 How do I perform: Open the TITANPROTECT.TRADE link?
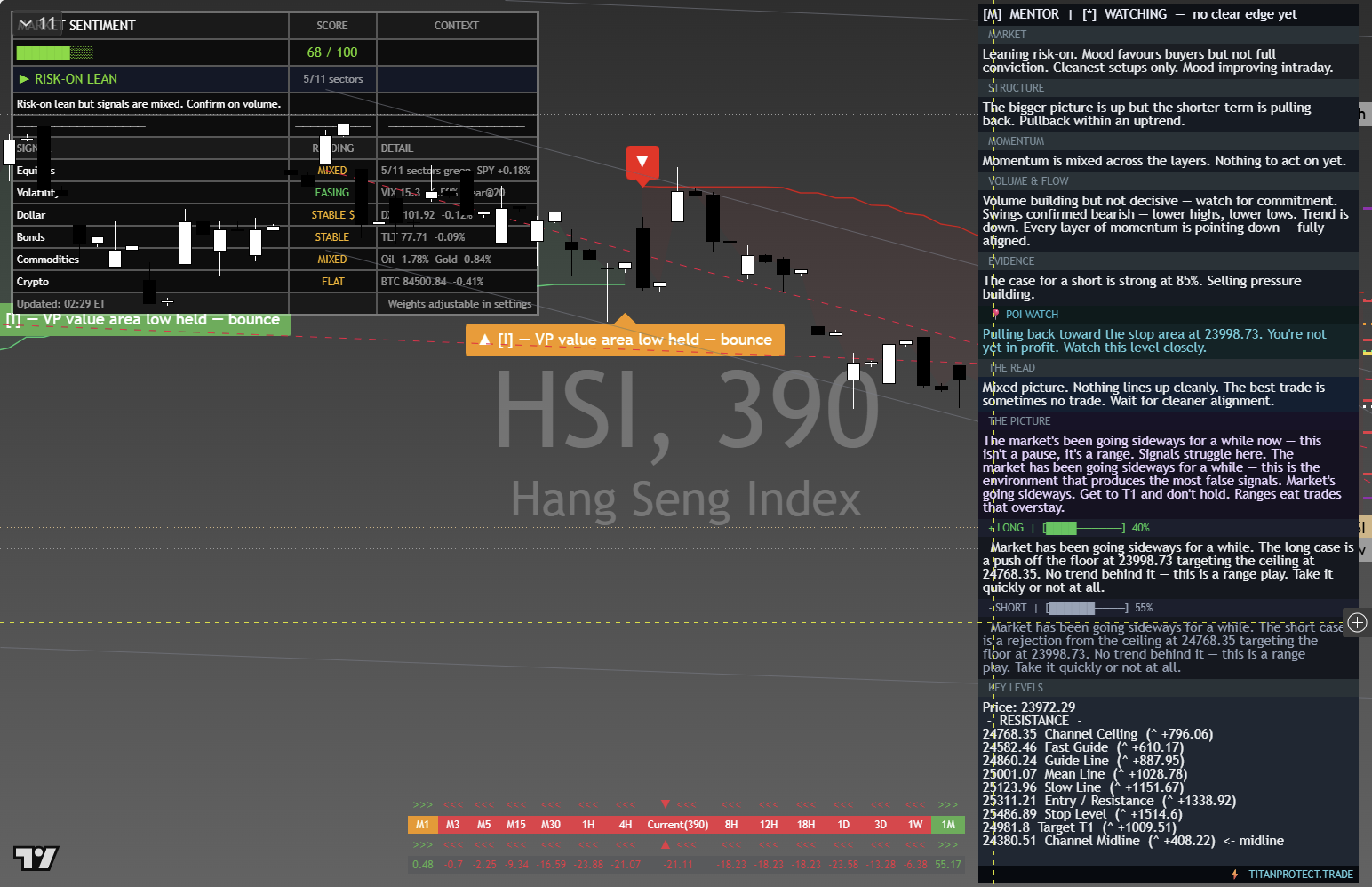pyautogui.click(x=1301, y=875)
